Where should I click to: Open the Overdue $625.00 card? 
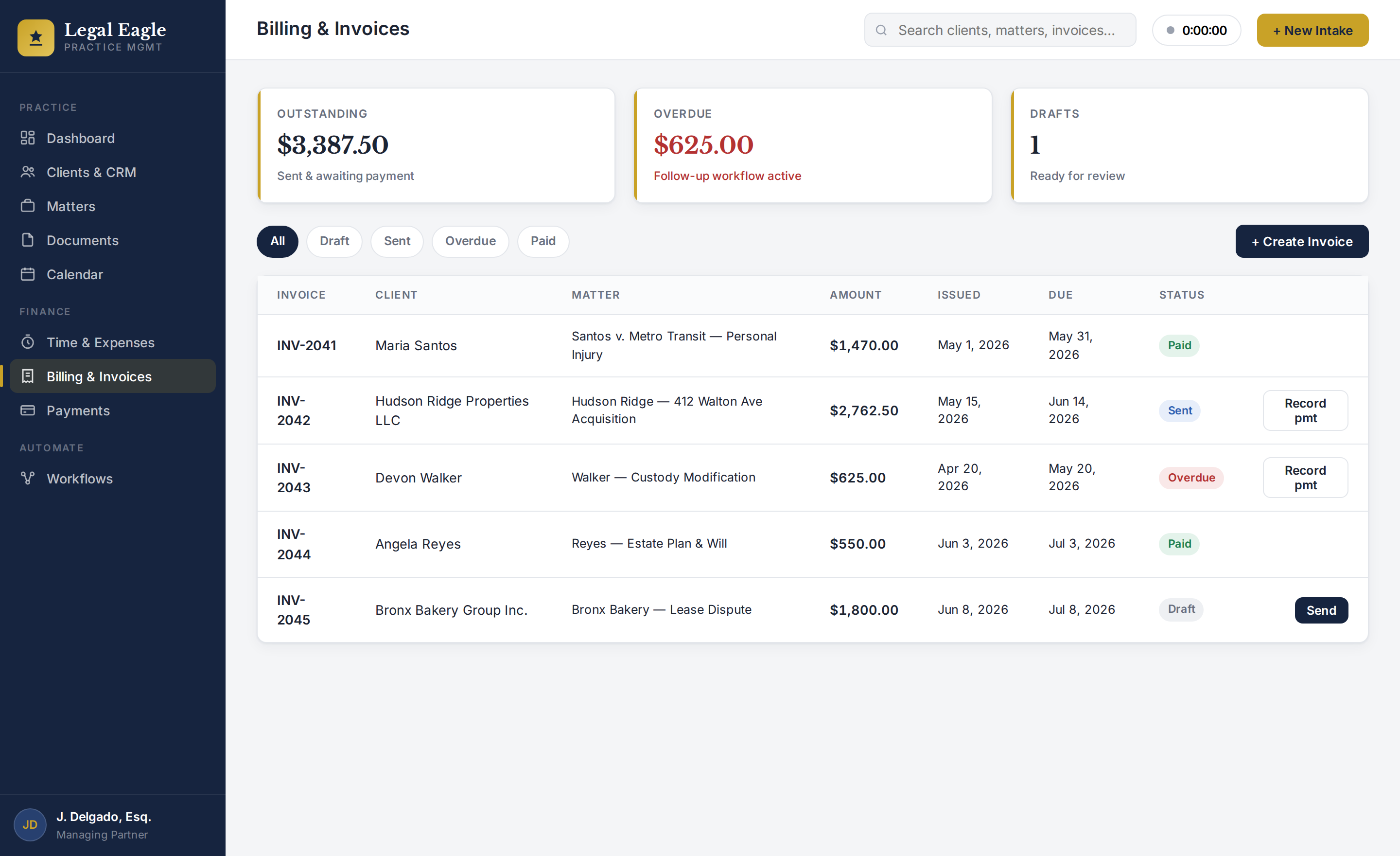point(813,145)
